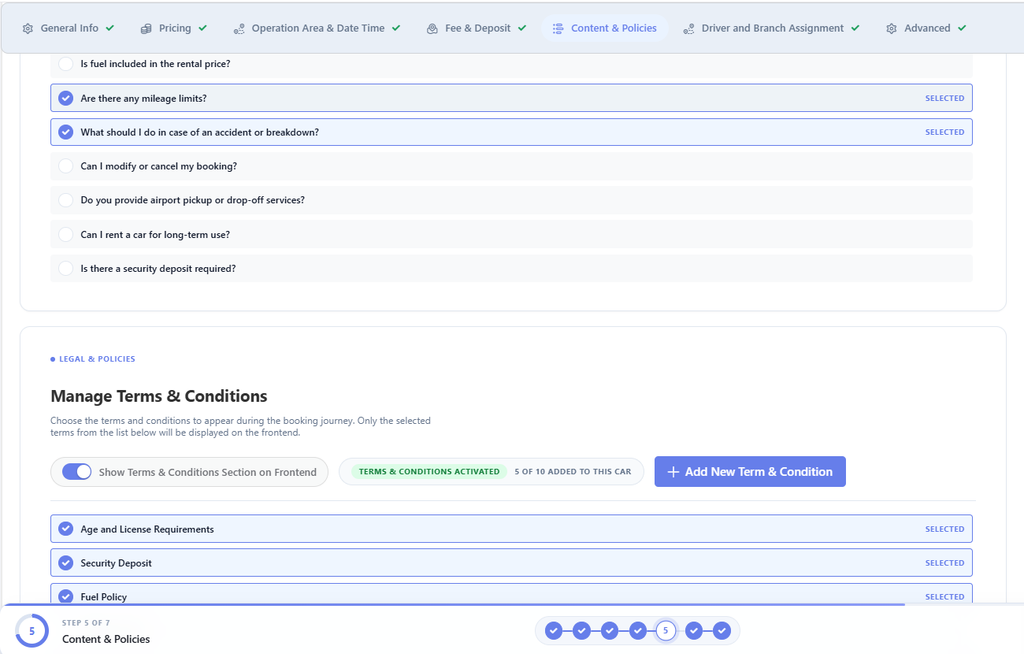The width and height of the screenshot is (1024, 654).
Task: Select the modify or cancel booking FAQ
Action: pos(511,166)
